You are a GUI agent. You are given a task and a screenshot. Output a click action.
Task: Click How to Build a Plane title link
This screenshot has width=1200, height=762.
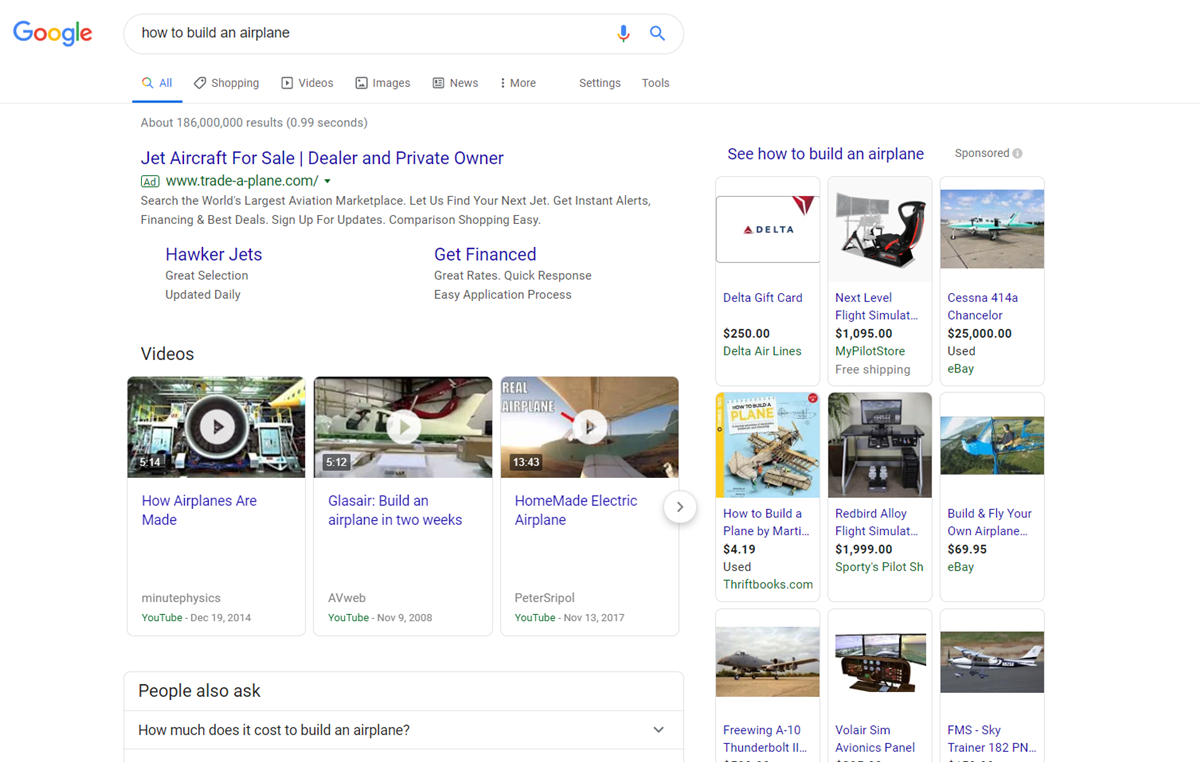766,522
